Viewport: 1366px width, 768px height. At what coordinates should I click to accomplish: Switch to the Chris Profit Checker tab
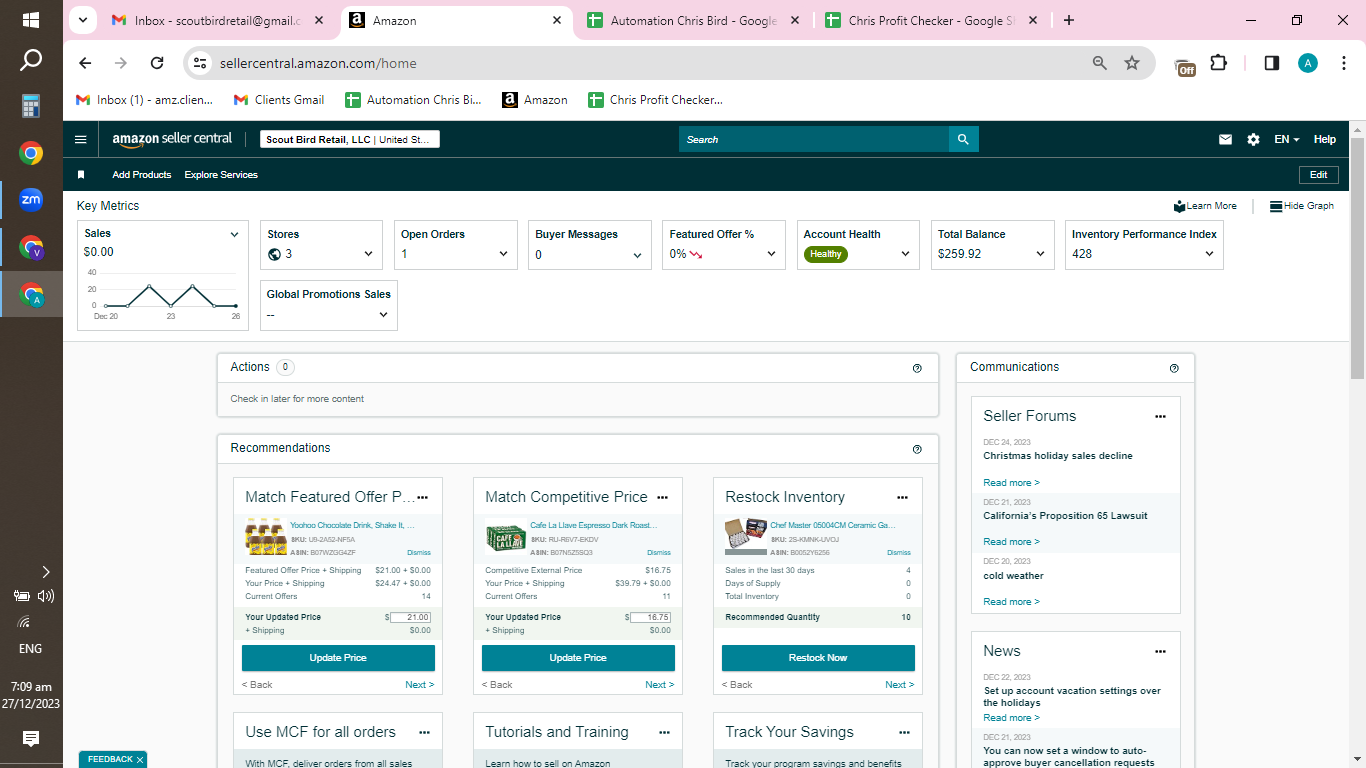(932, 20)
